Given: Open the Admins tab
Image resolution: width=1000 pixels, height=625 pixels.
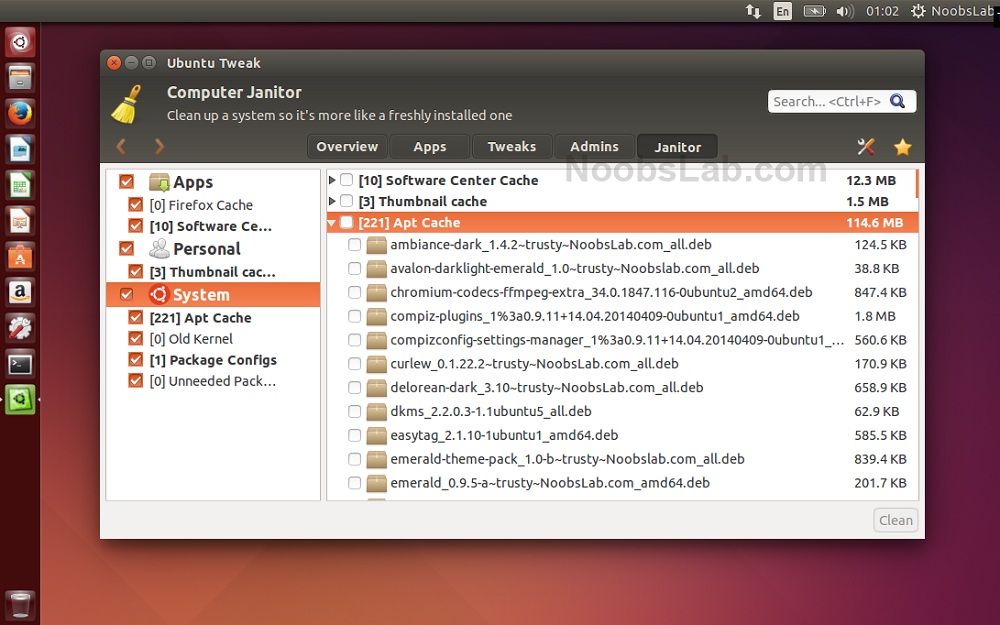Looking at the screenshot, I should pos(594,147).
